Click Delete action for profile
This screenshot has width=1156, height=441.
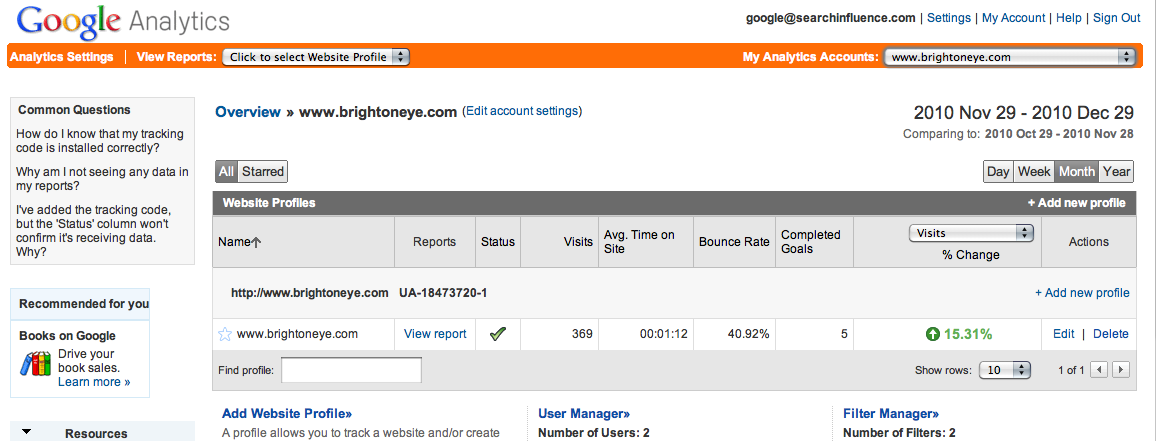coord(1110,334)
